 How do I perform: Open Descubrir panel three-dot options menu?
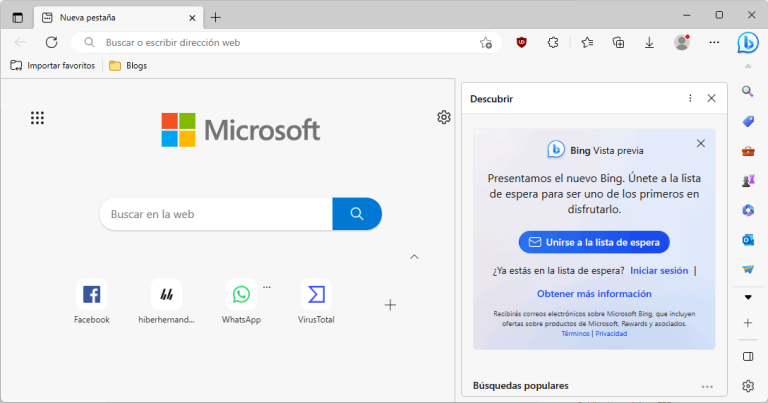tap(690, 99)
